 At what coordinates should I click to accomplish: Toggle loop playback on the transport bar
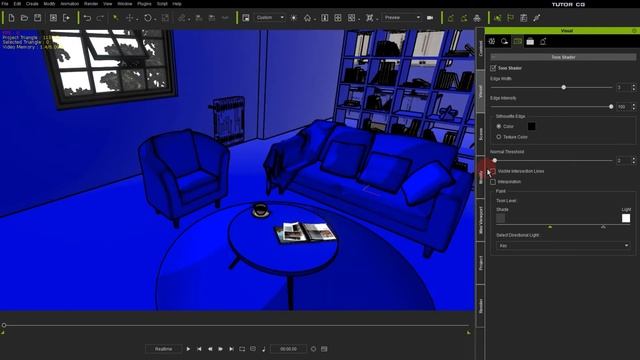(x=242, y=349)
